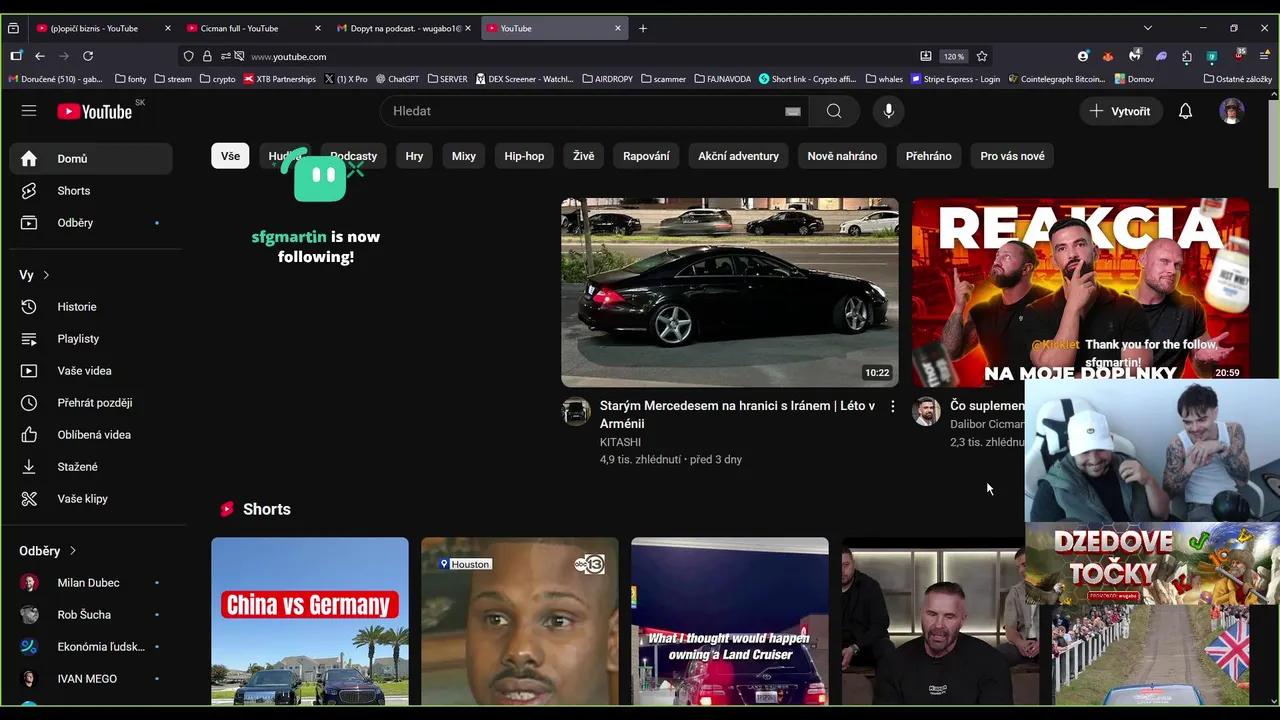Open Dalibor Cicman channel avatar
Image resolution: width=1280 pixels, height=720 pixels.
coord(926,411)
